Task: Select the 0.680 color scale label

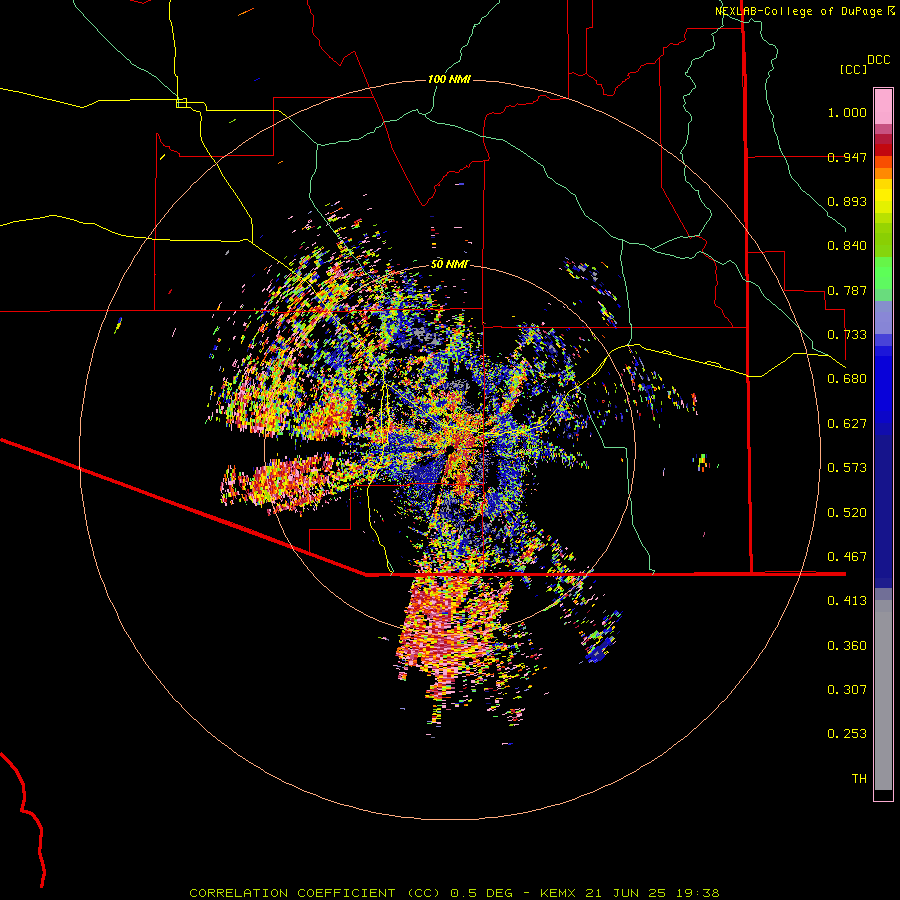Action: [x=847, y=379]
